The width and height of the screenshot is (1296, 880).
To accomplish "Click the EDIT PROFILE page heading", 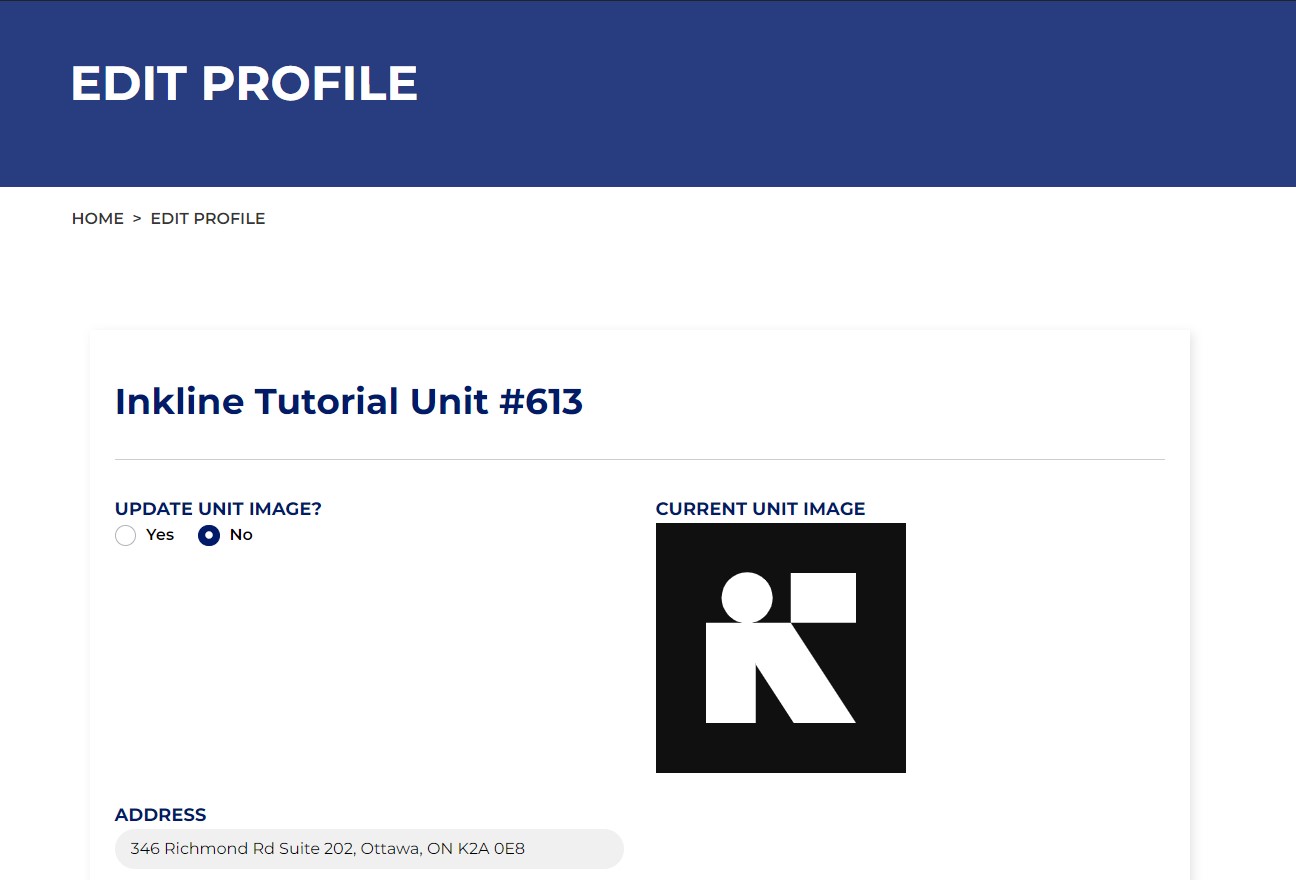I will coord(244,84).
